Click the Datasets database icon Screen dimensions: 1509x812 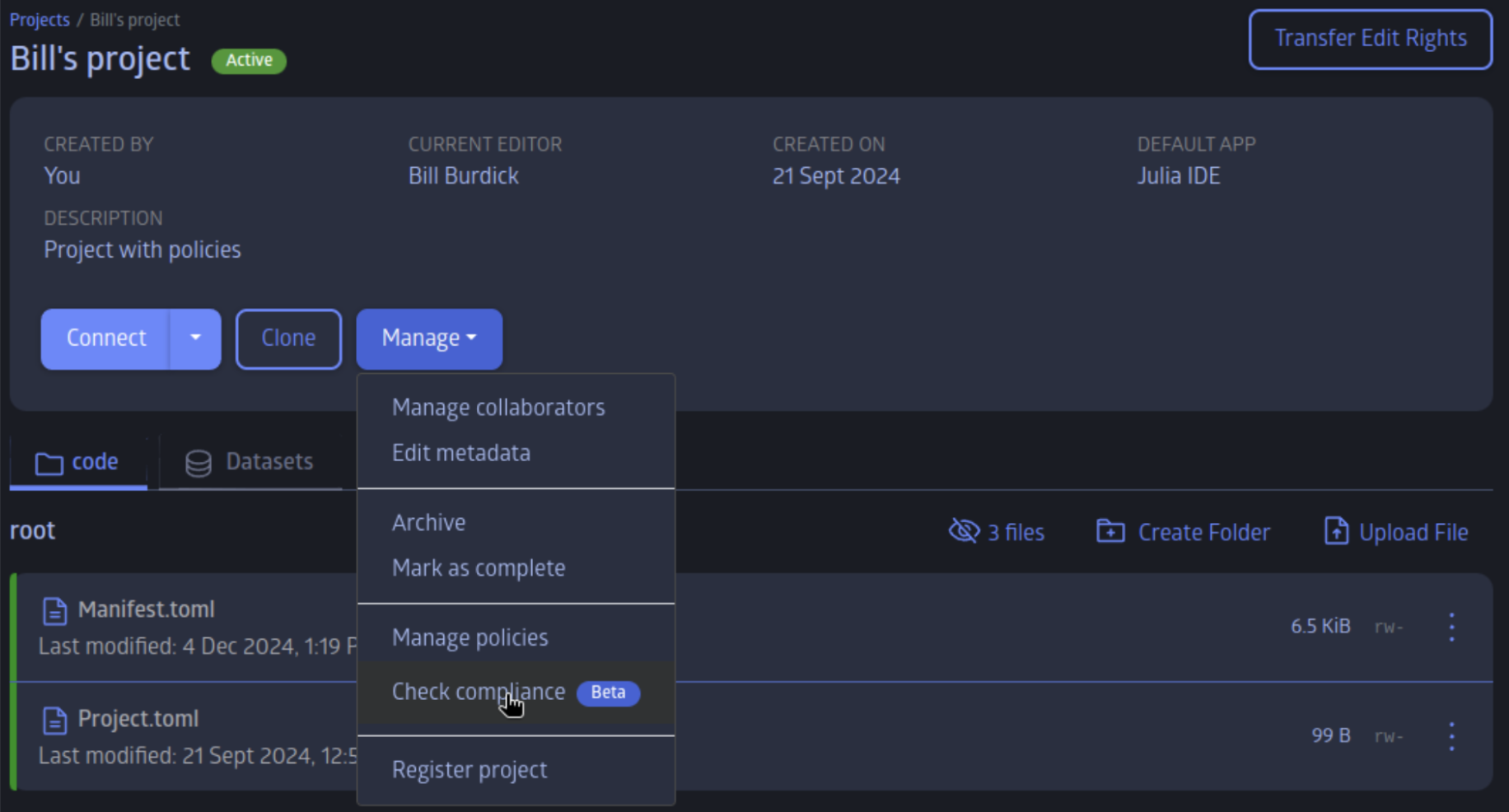[x=199, y=463]
